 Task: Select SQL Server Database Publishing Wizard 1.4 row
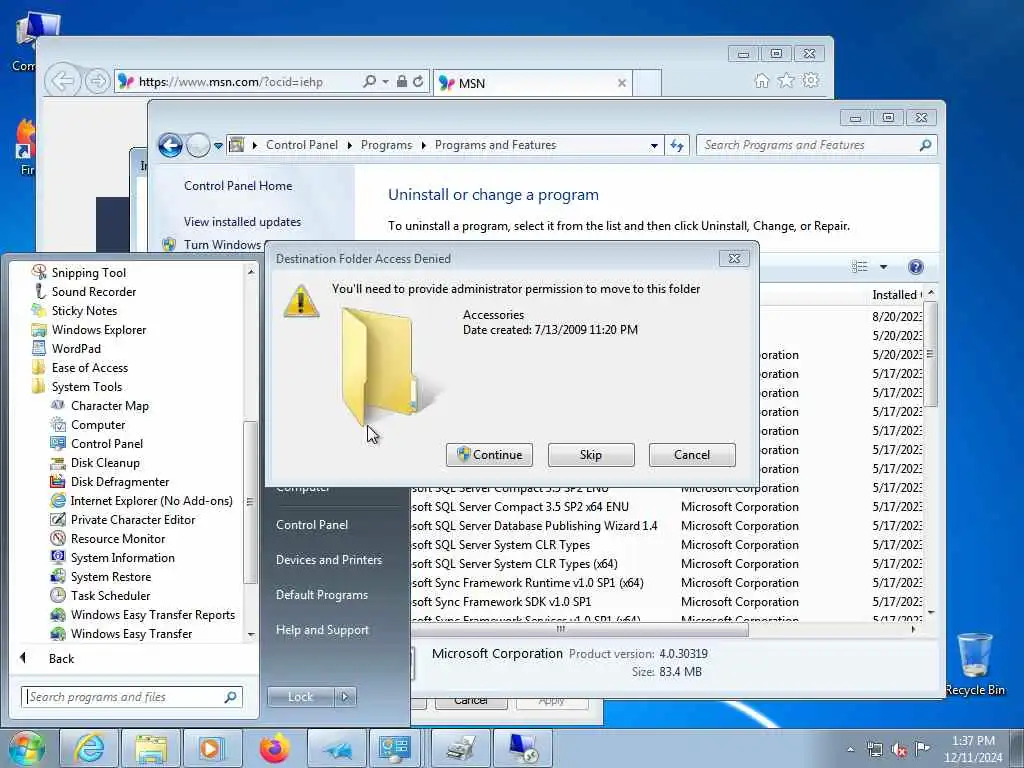666,526
